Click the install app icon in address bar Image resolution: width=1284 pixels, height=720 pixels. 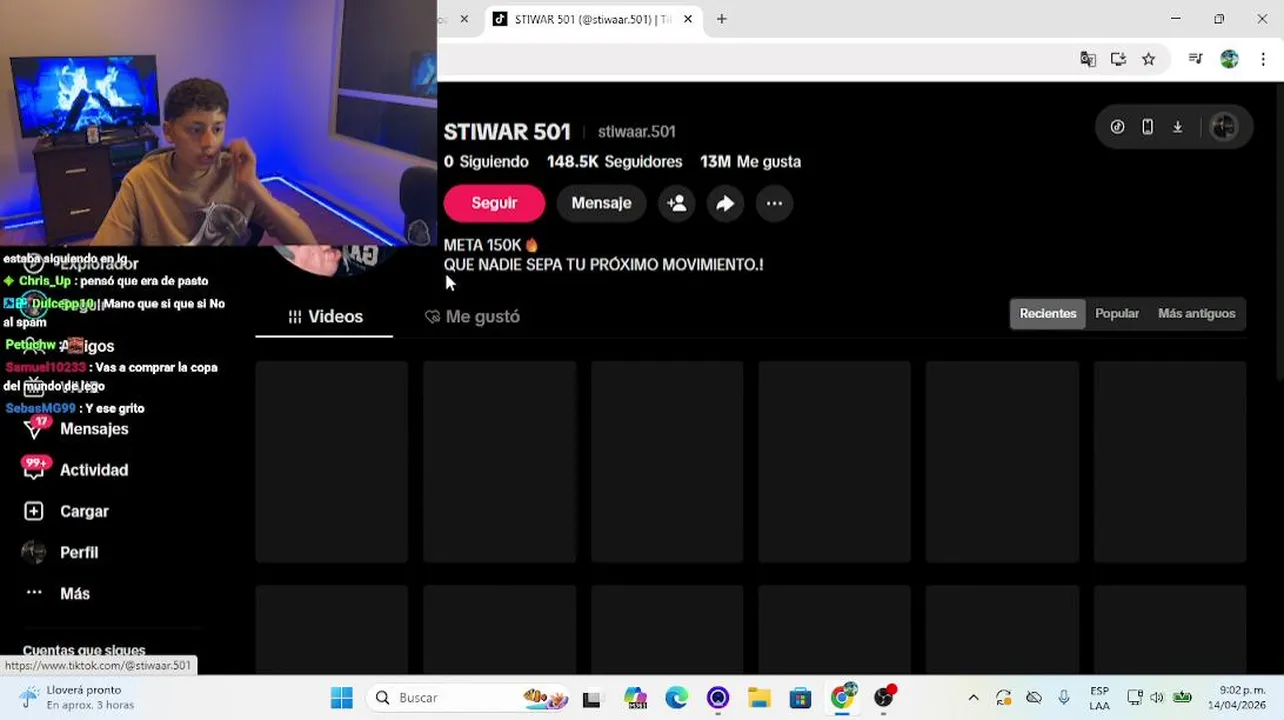tap(1118, 59)
